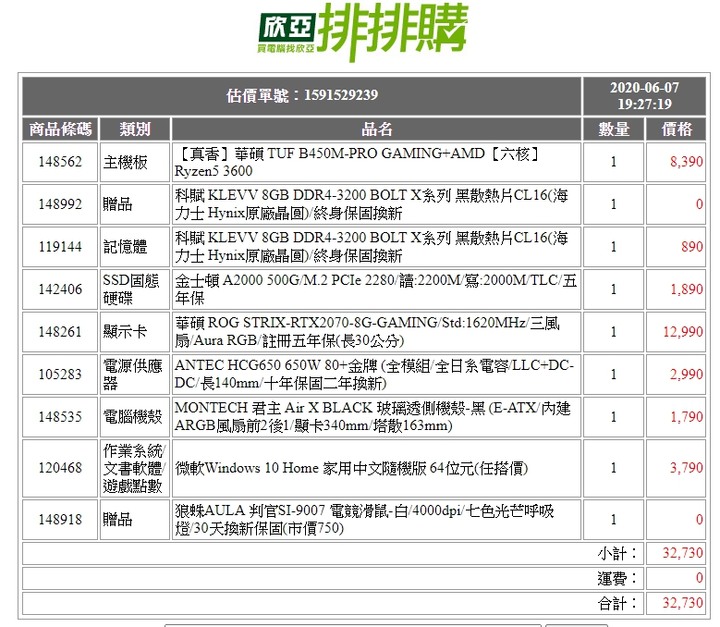Click quantity 1 in the 顯示卡 row

[613, 332]
